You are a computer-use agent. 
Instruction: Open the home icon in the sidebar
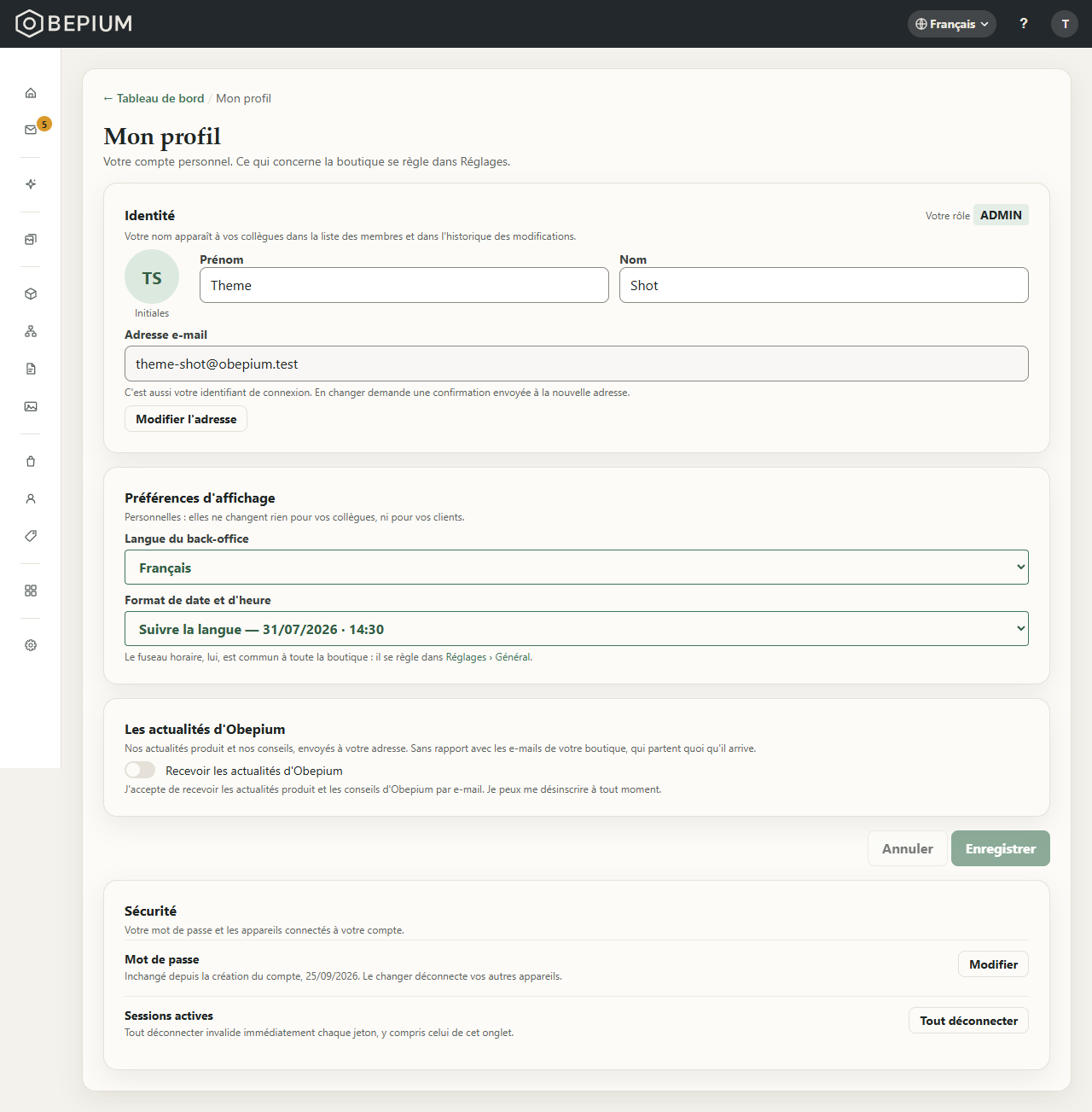click(31, 93)
